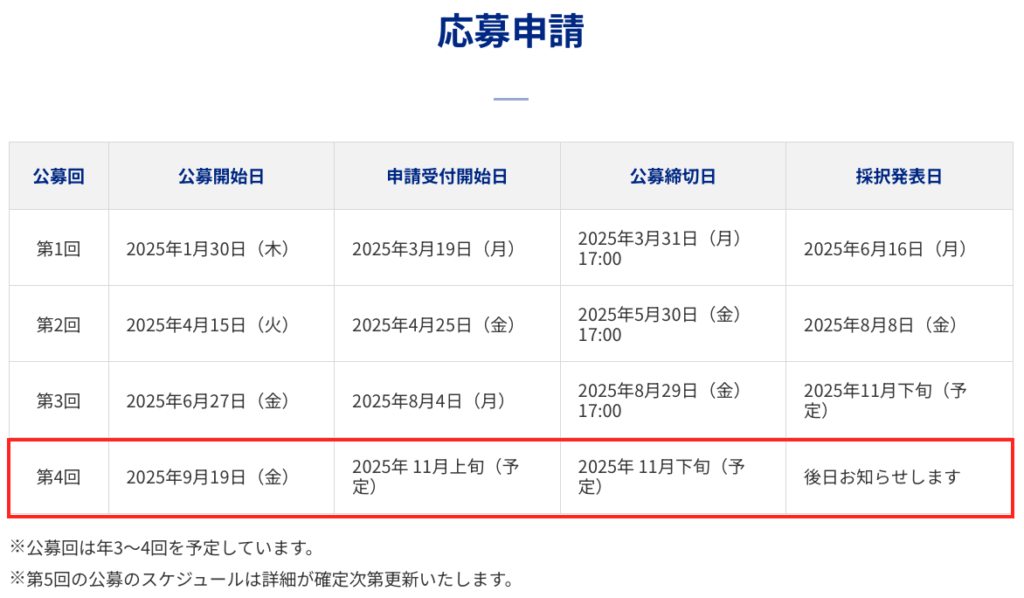Select the 第3回 row label

tap(59, 401)
